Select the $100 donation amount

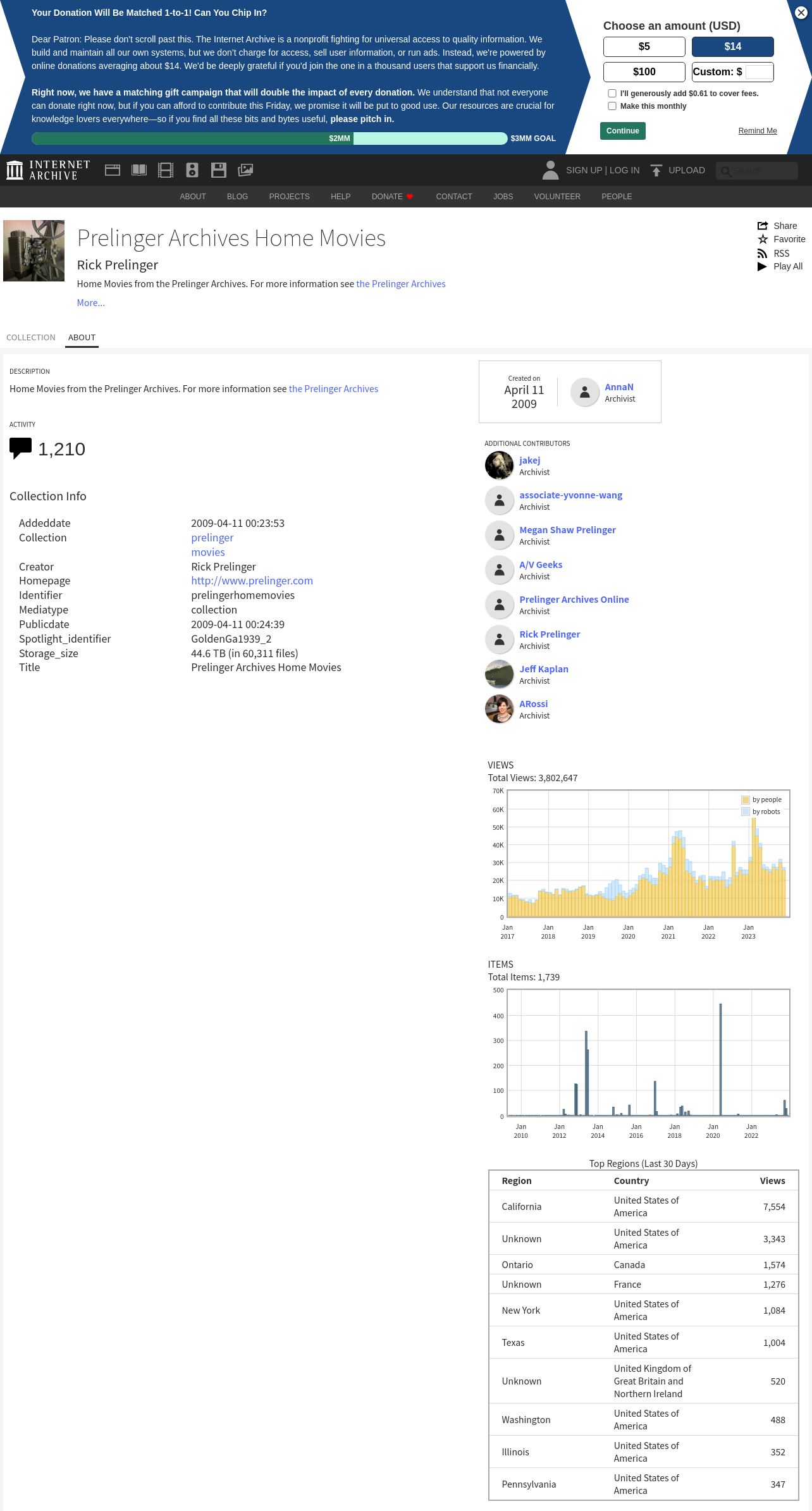(x=644, y=71)
